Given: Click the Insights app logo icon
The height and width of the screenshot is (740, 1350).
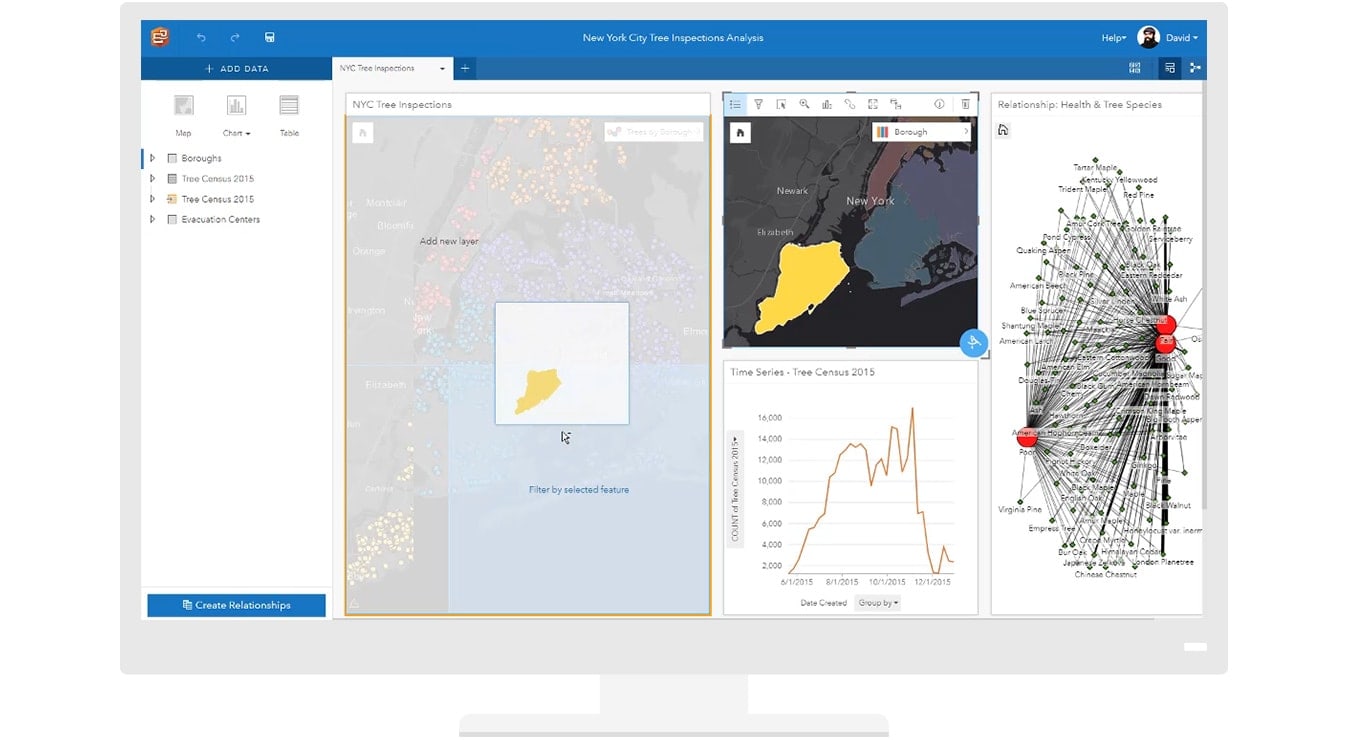Looking at the screenshot, I should (x=160, y=37).
